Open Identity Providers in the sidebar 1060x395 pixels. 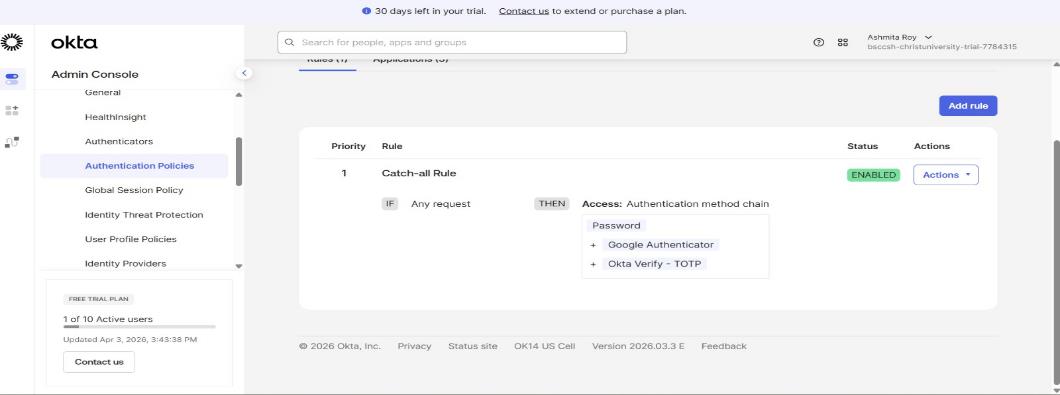tap(126, 263)
